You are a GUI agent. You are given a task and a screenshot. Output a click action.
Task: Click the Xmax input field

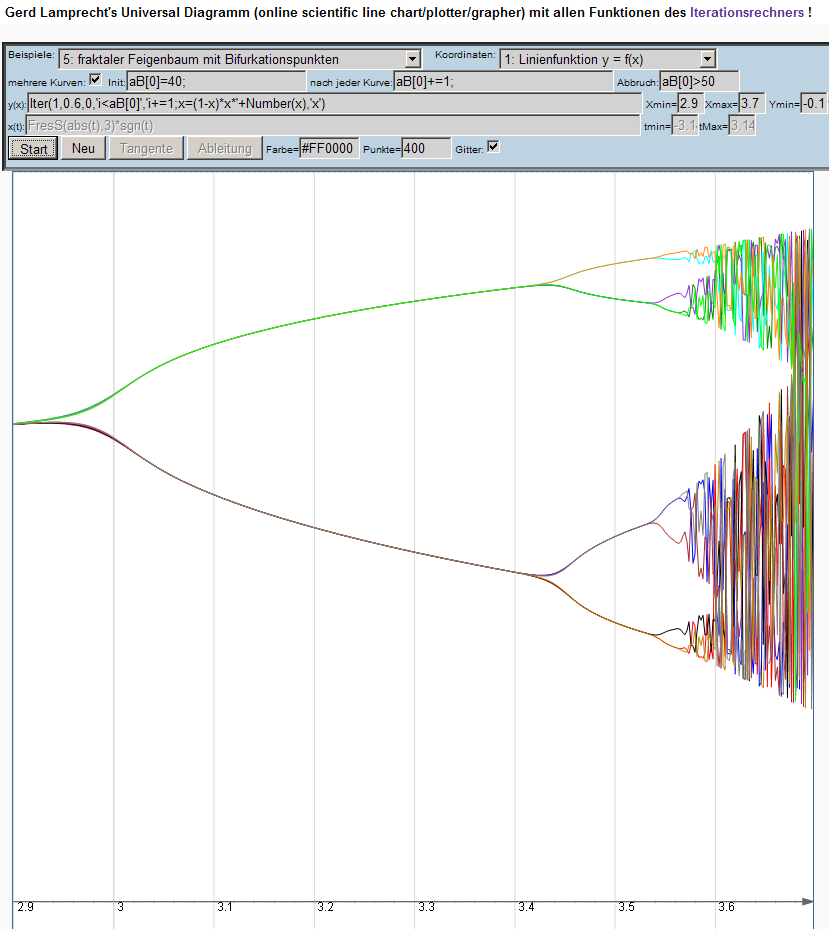[751, 104]
